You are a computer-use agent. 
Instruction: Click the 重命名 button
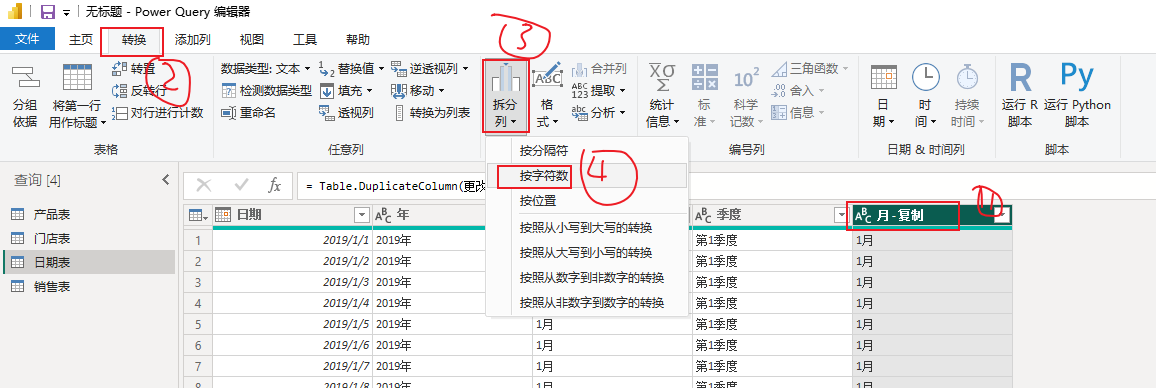[x=248, y=113]
